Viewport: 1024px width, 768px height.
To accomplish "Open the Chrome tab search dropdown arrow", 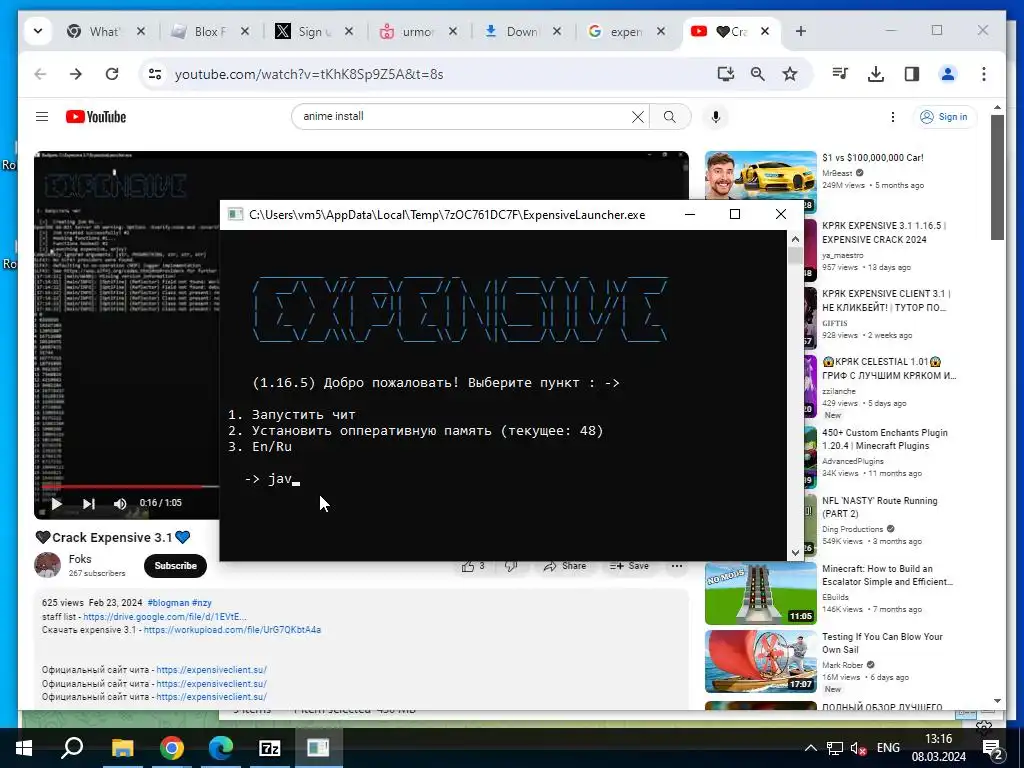I will pos(38,31).
